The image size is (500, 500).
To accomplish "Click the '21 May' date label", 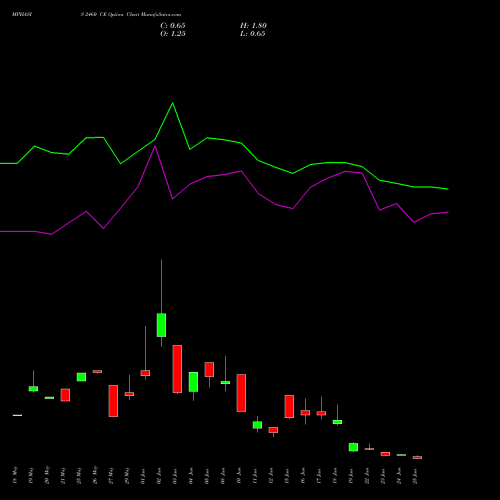I will (63, 476).
